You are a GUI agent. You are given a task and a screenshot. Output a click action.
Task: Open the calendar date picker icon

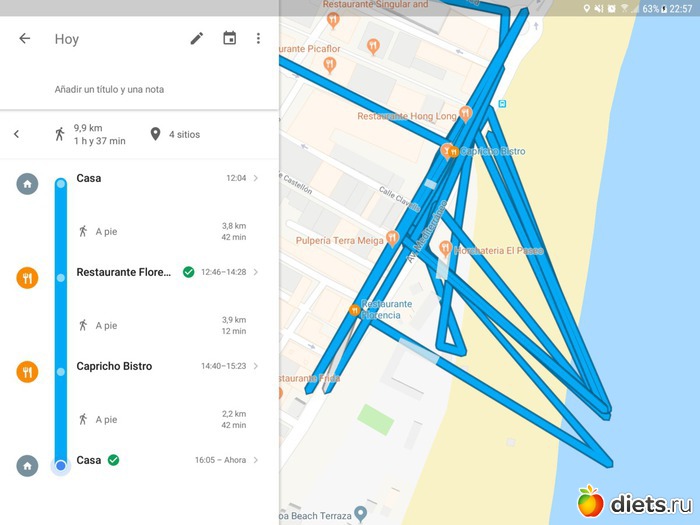pos(229,38)
